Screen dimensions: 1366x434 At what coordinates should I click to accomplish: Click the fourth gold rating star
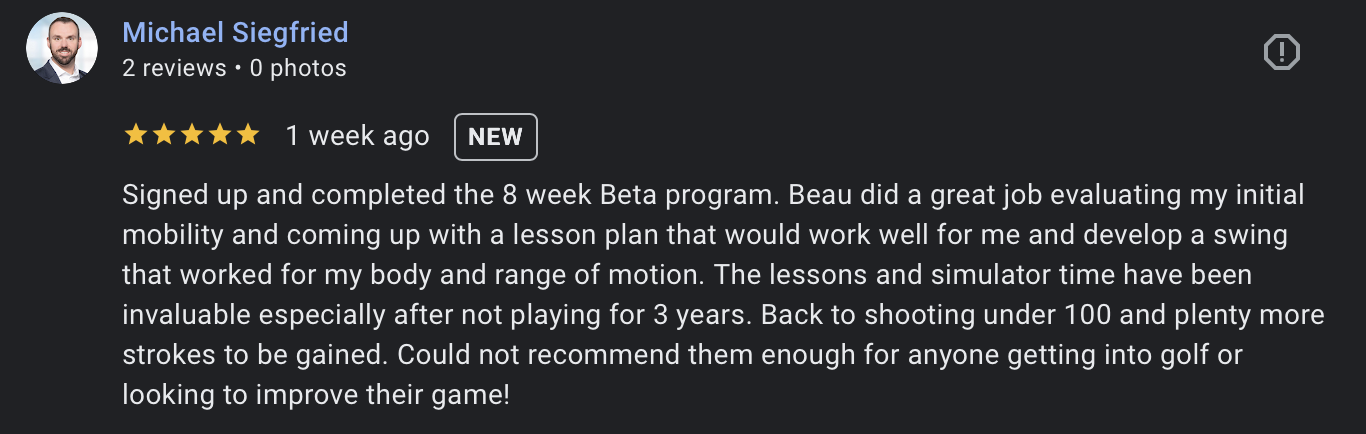(219, 135)
